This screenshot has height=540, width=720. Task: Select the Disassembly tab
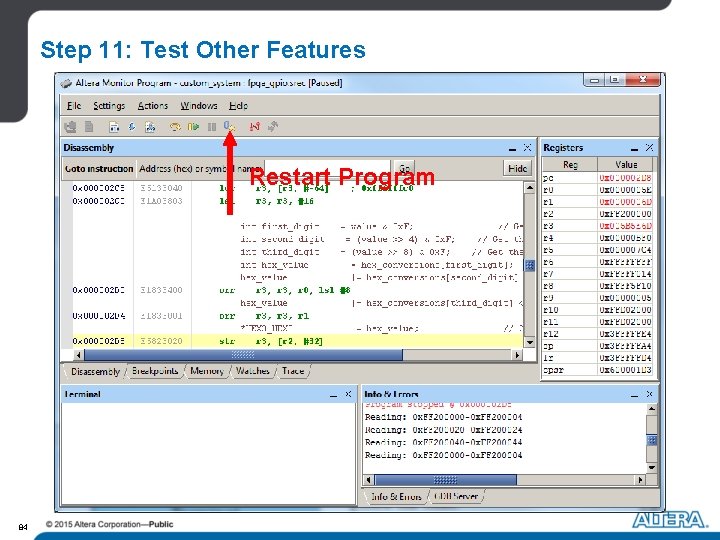[x=95, y=371]
